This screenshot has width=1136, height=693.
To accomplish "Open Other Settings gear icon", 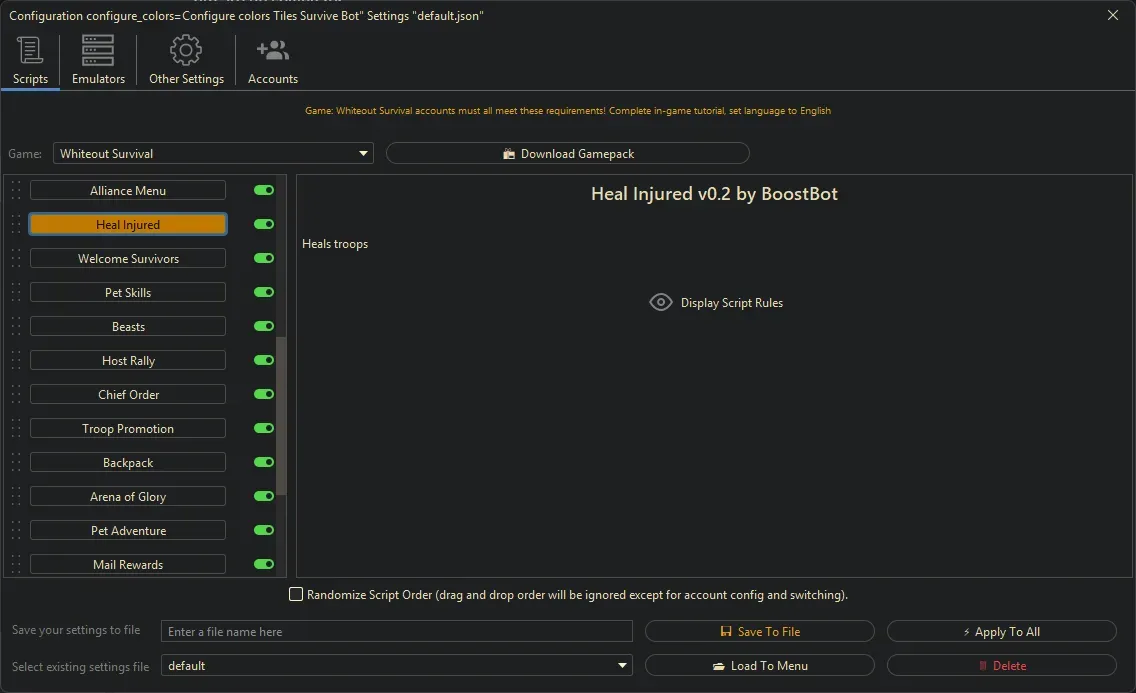I will coord(186,50).
